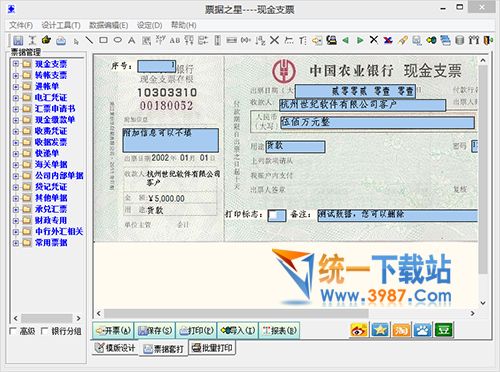Click the 开票(A) button

click(x=113, y=331)
